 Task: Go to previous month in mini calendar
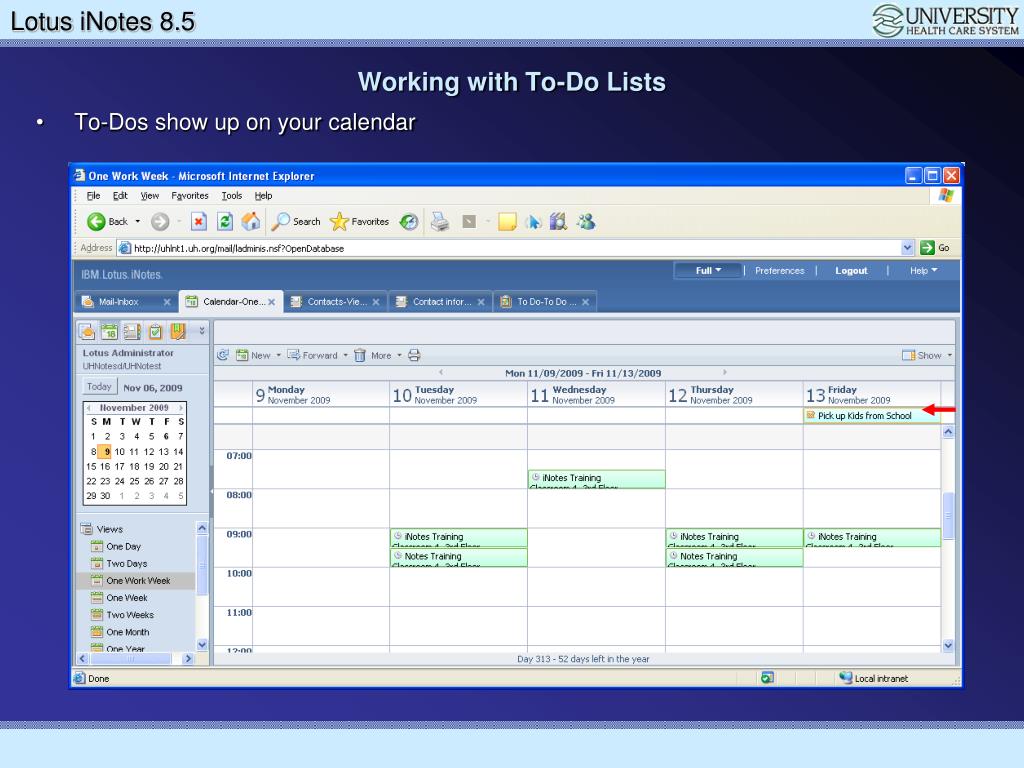pos(89,408)
